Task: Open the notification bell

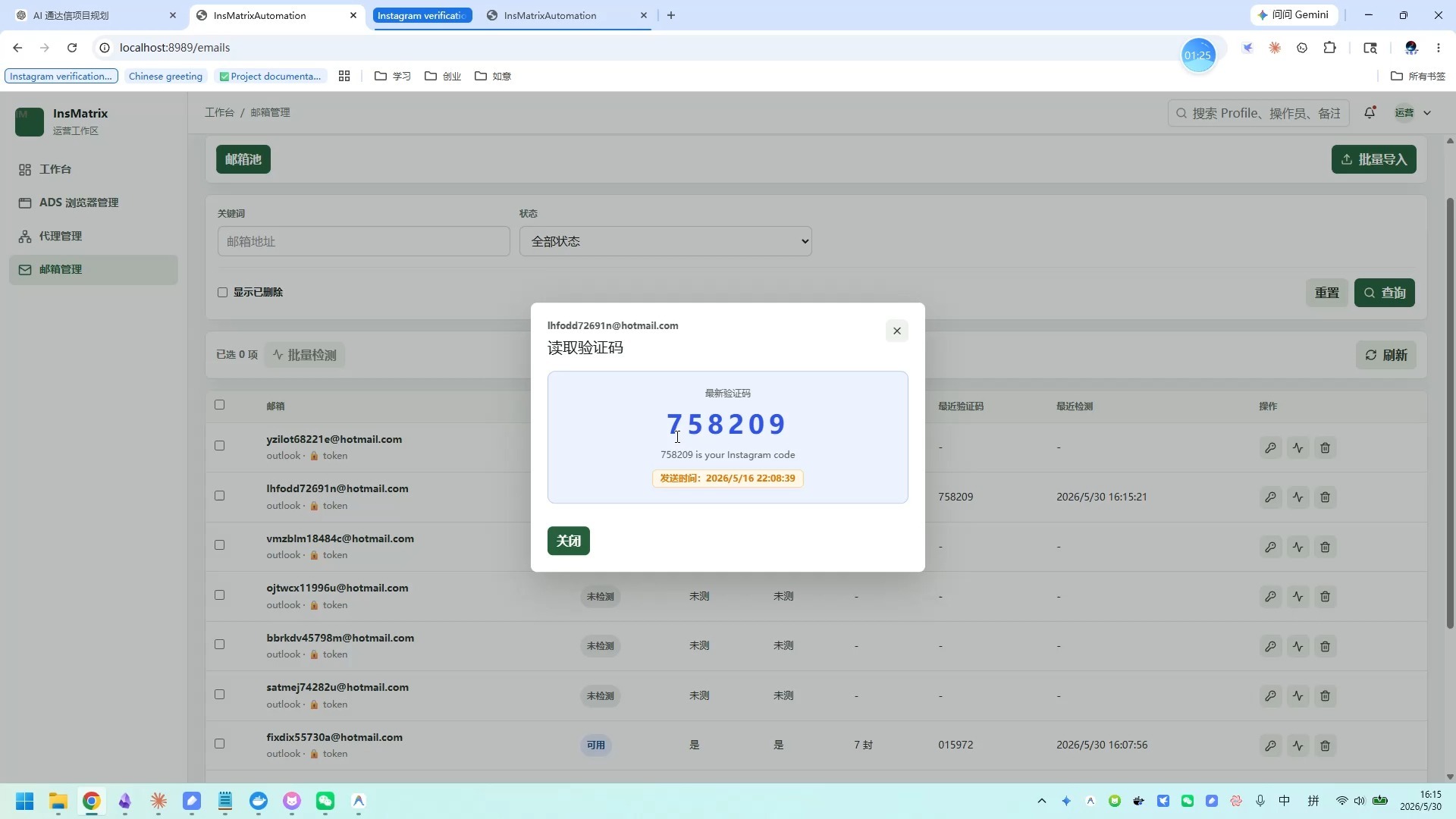Action: coord(1370,112)
